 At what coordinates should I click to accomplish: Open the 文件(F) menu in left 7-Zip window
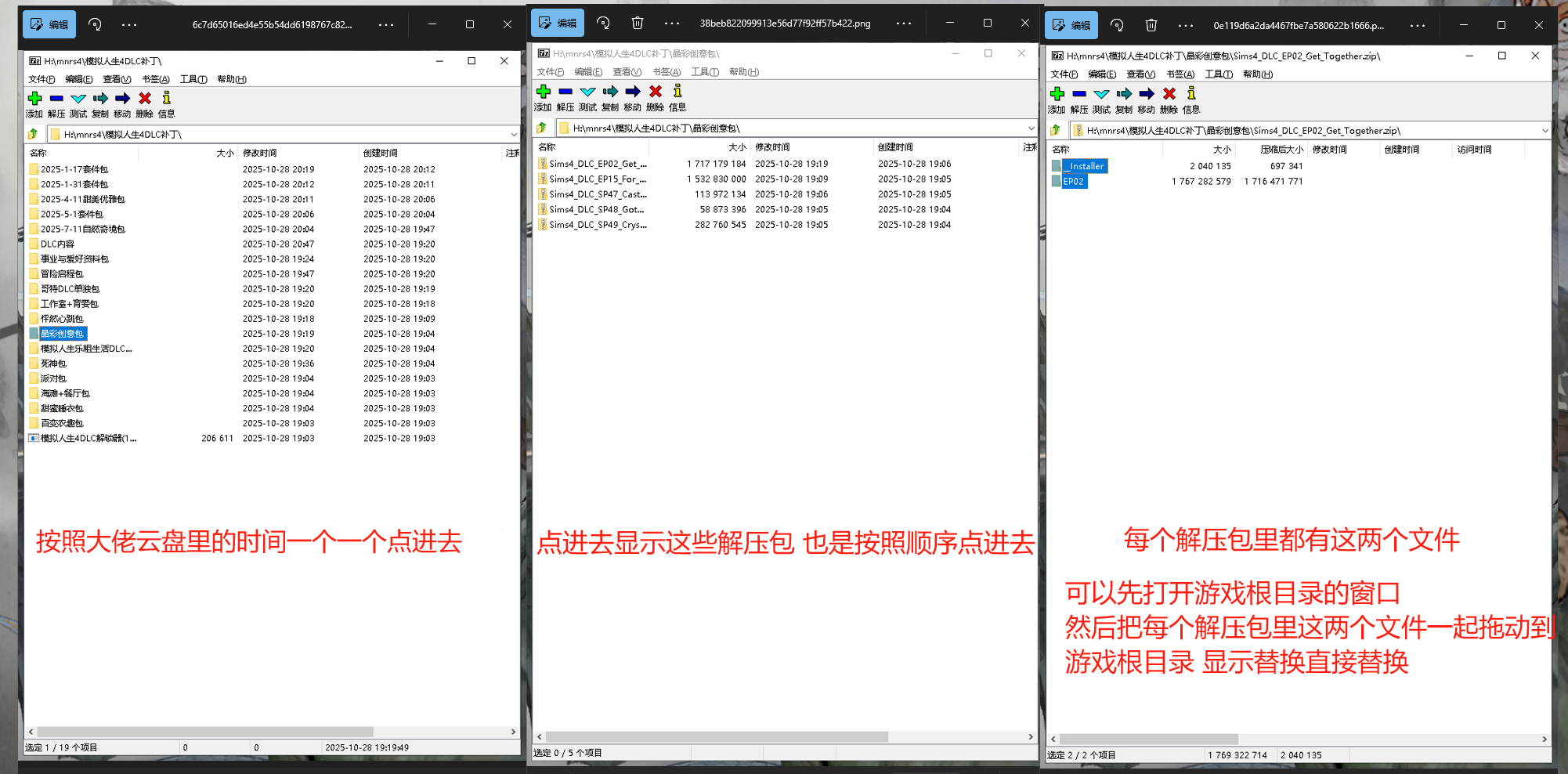(x=42, y=79)
